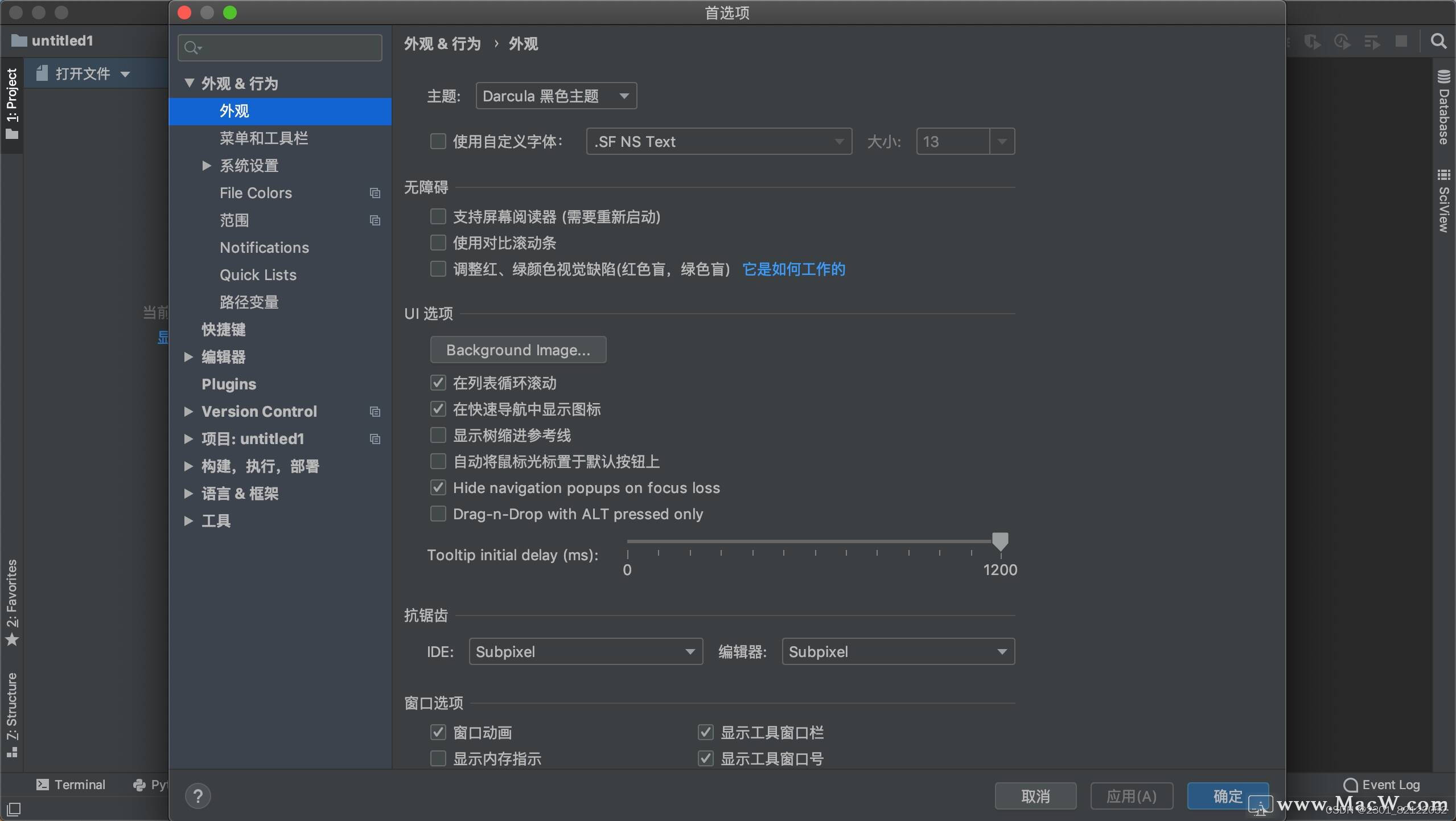Open the 1: Project tool window
The width and height of the screenshot is (1456, 821).
[x=12, y=100]
